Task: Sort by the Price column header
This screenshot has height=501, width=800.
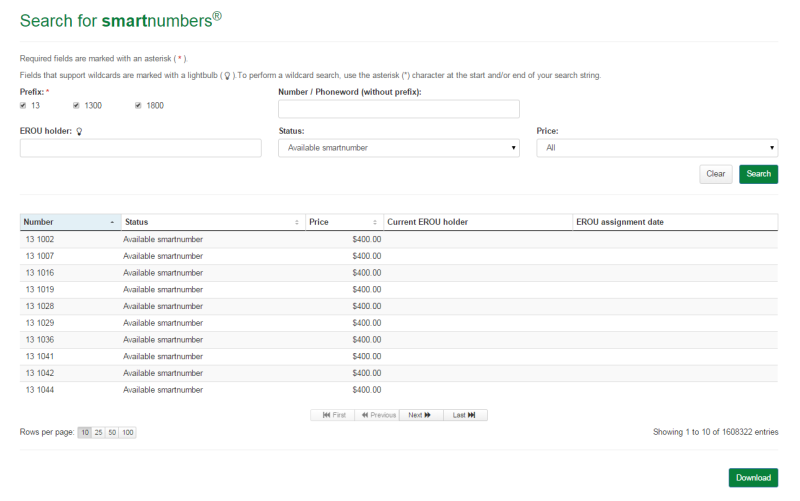Action: tap(344, 222)
